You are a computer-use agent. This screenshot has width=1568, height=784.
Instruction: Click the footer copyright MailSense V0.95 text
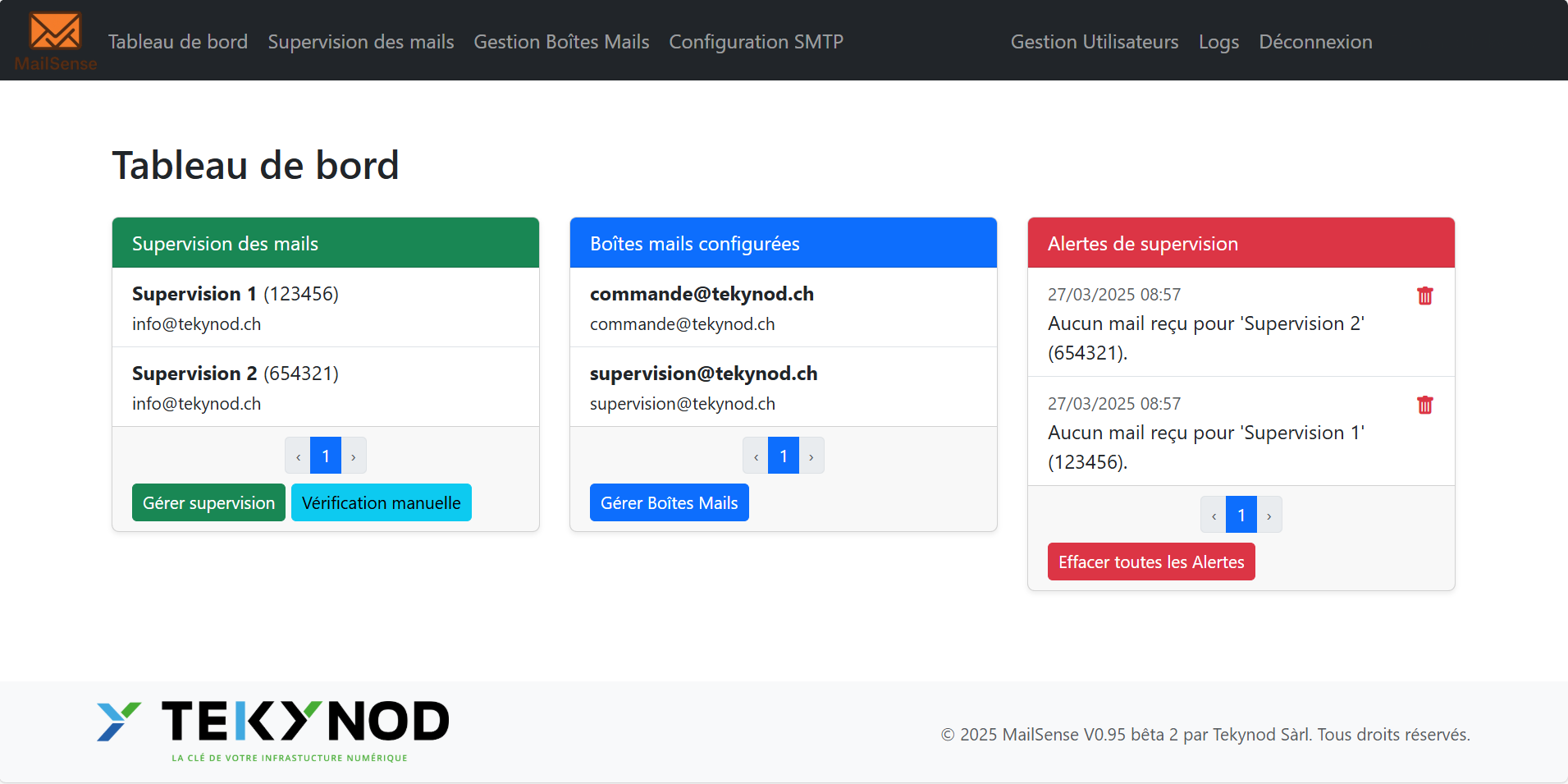[x=1205, y=734]
